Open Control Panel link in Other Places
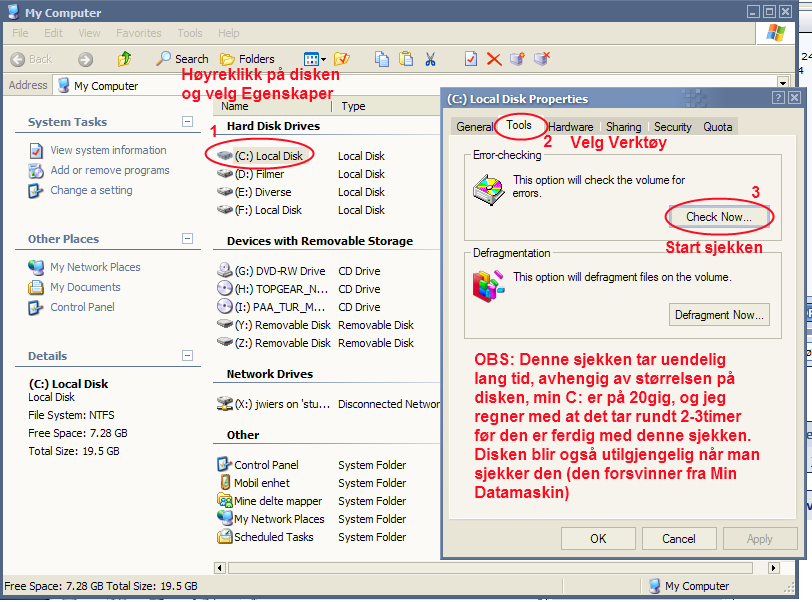812x602 pixels. click(82, 307)
